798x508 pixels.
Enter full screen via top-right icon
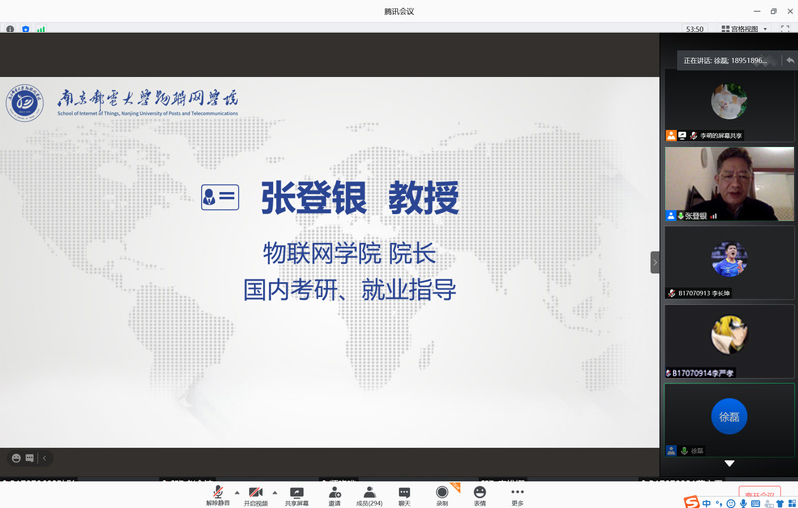[785, 29]
